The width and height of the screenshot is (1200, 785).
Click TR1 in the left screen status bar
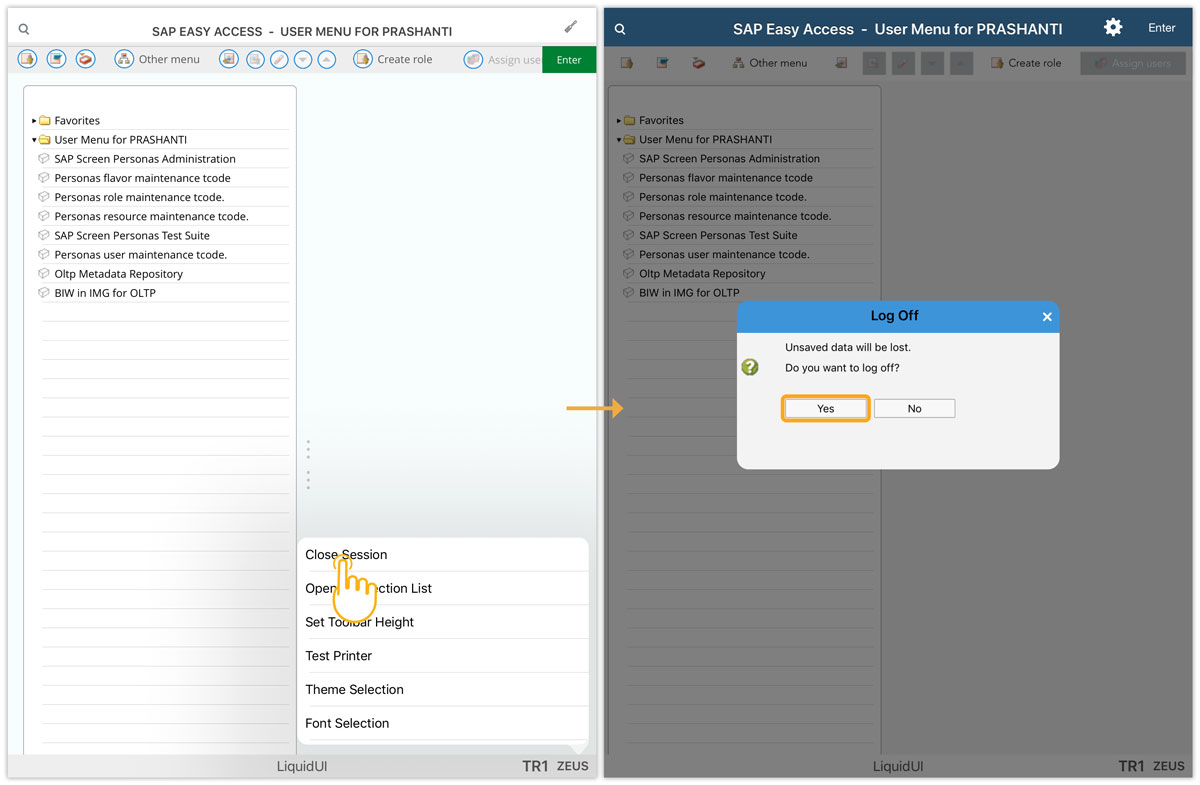click(535, 766)
